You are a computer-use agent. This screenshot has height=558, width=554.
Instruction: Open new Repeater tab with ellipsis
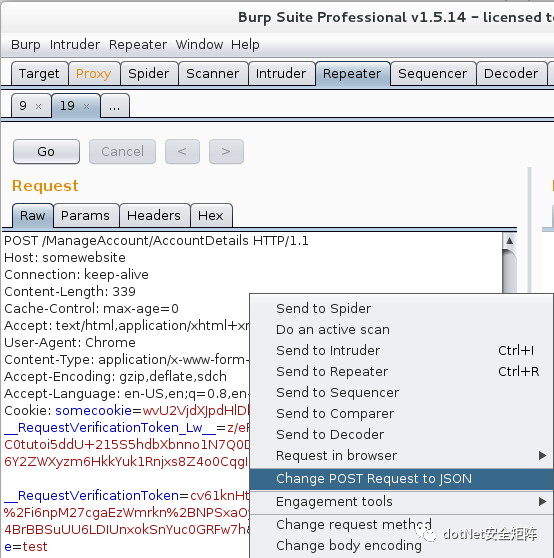pos(115,106)
